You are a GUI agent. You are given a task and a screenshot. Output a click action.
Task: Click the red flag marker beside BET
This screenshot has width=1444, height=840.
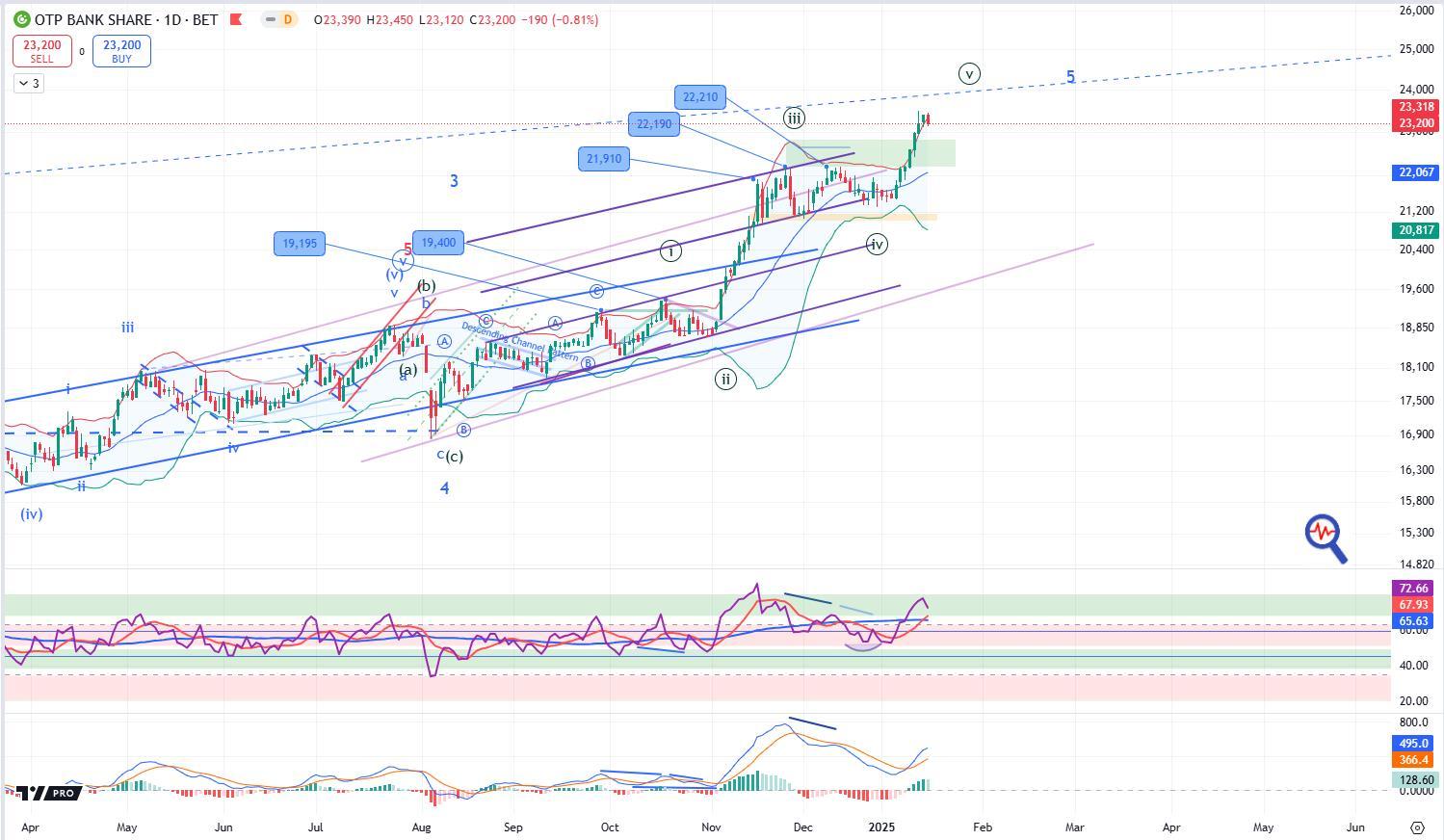[x=236, y=19]
